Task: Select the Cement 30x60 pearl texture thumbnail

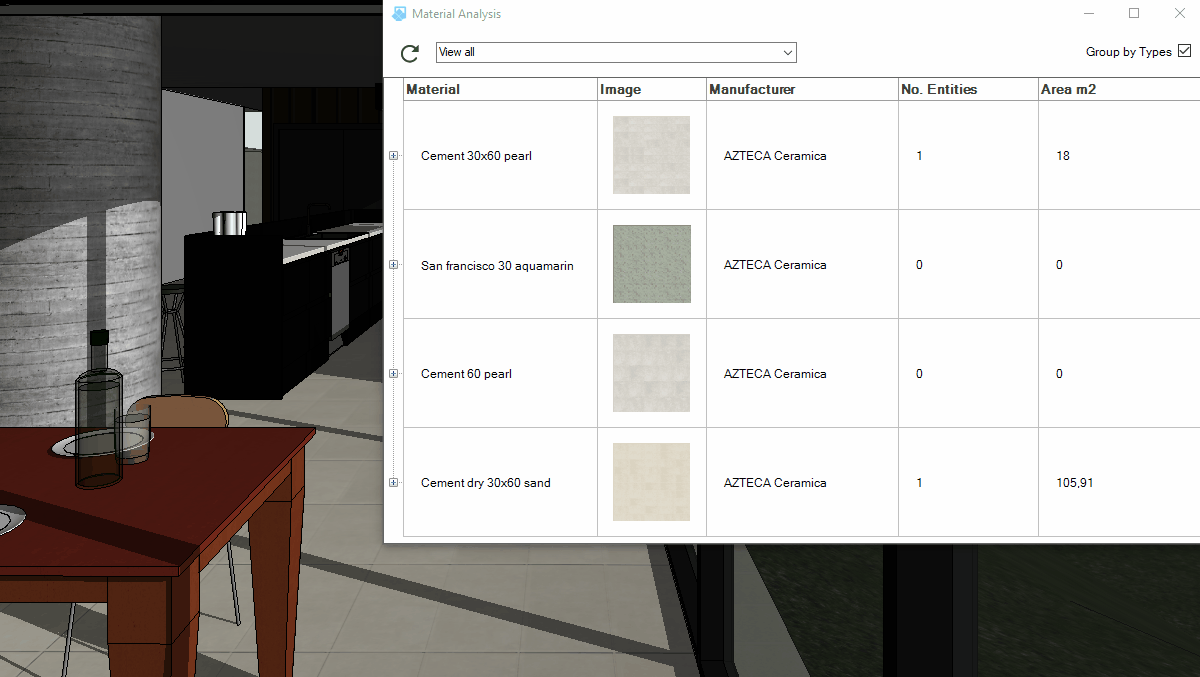Action: pyautogui.click(x=651, y=155)
